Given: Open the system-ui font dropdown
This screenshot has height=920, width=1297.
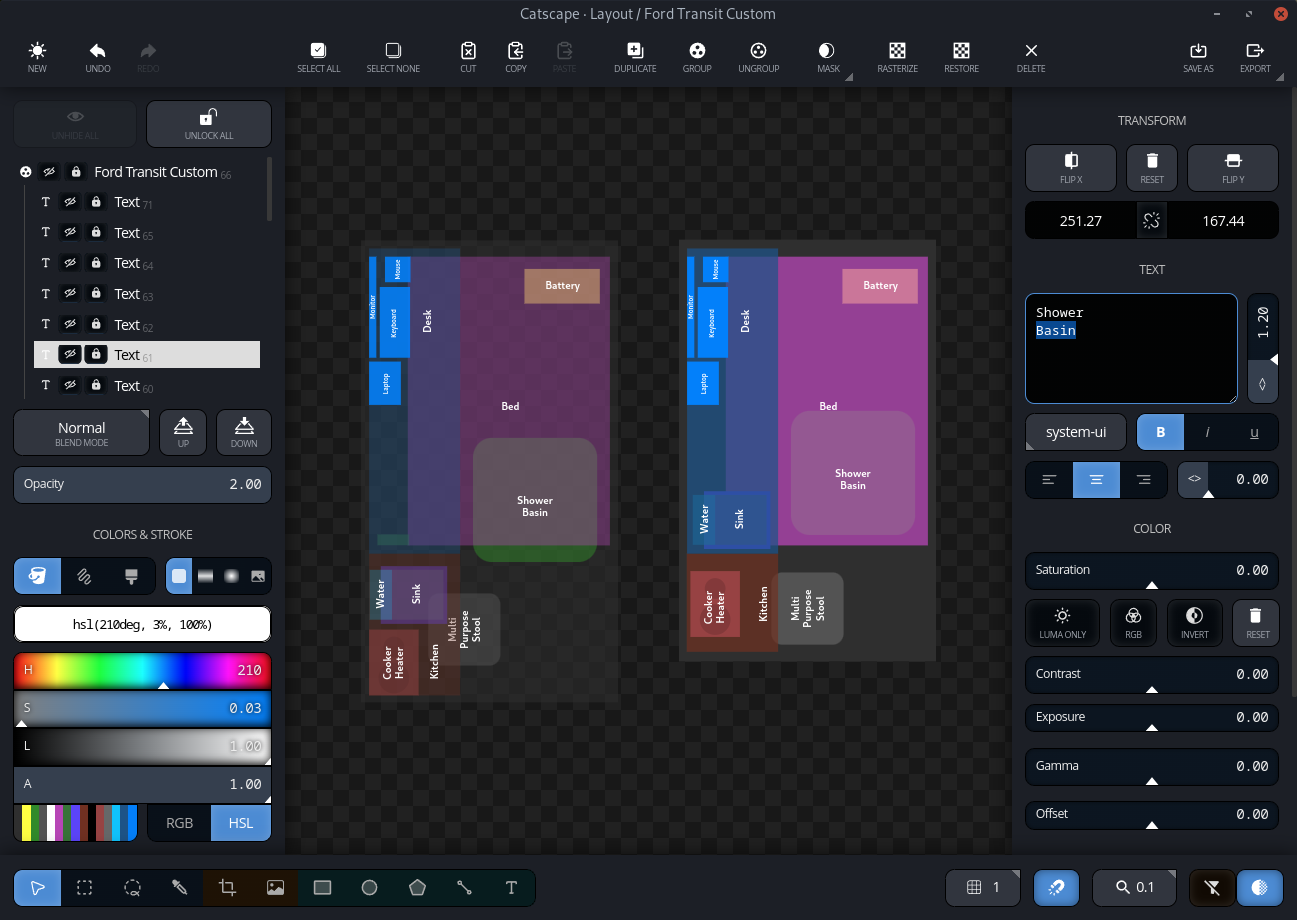Looking at the screenshot, I should tap(1076, 432).
